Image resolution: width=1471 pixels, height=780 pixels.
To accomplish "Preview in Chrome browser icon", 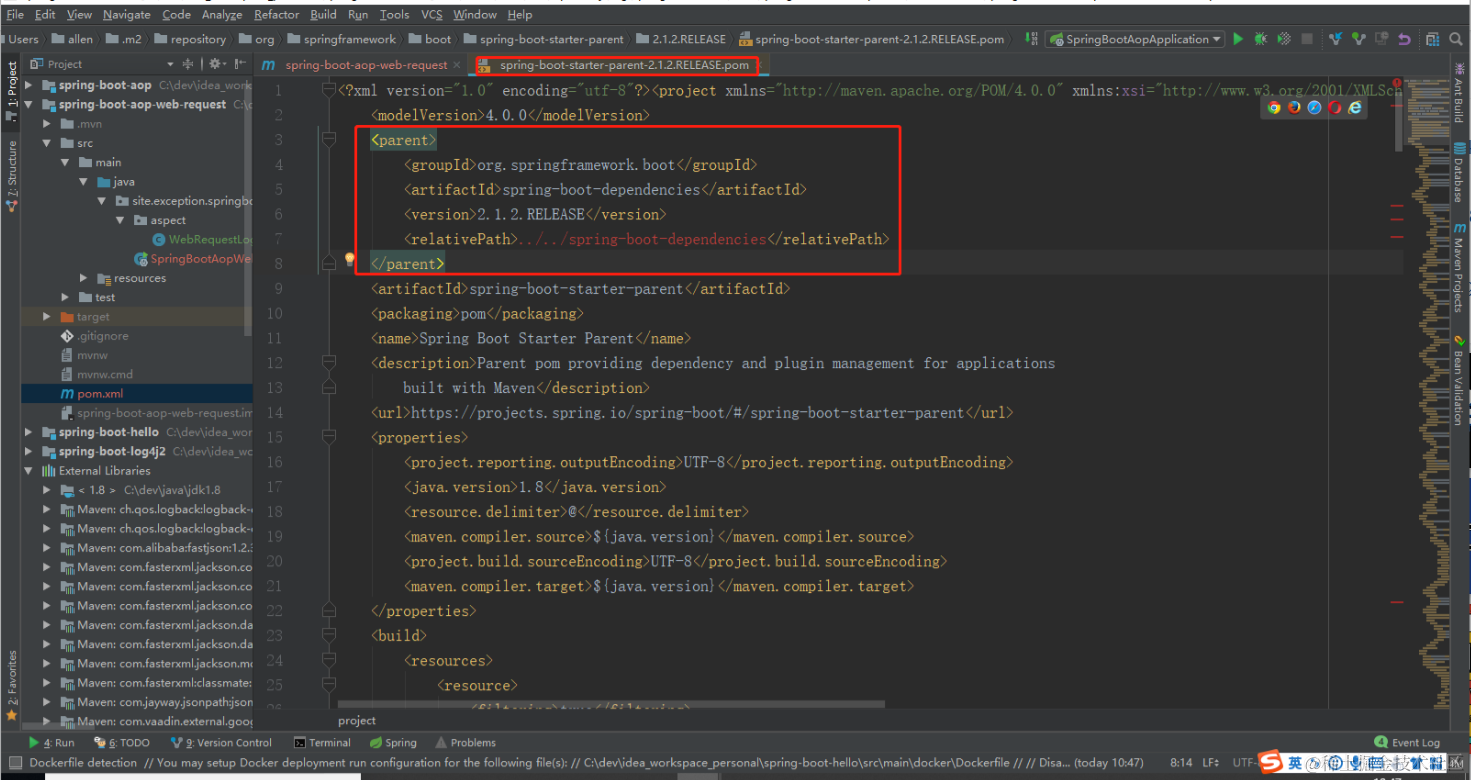I will (1274, 107).
